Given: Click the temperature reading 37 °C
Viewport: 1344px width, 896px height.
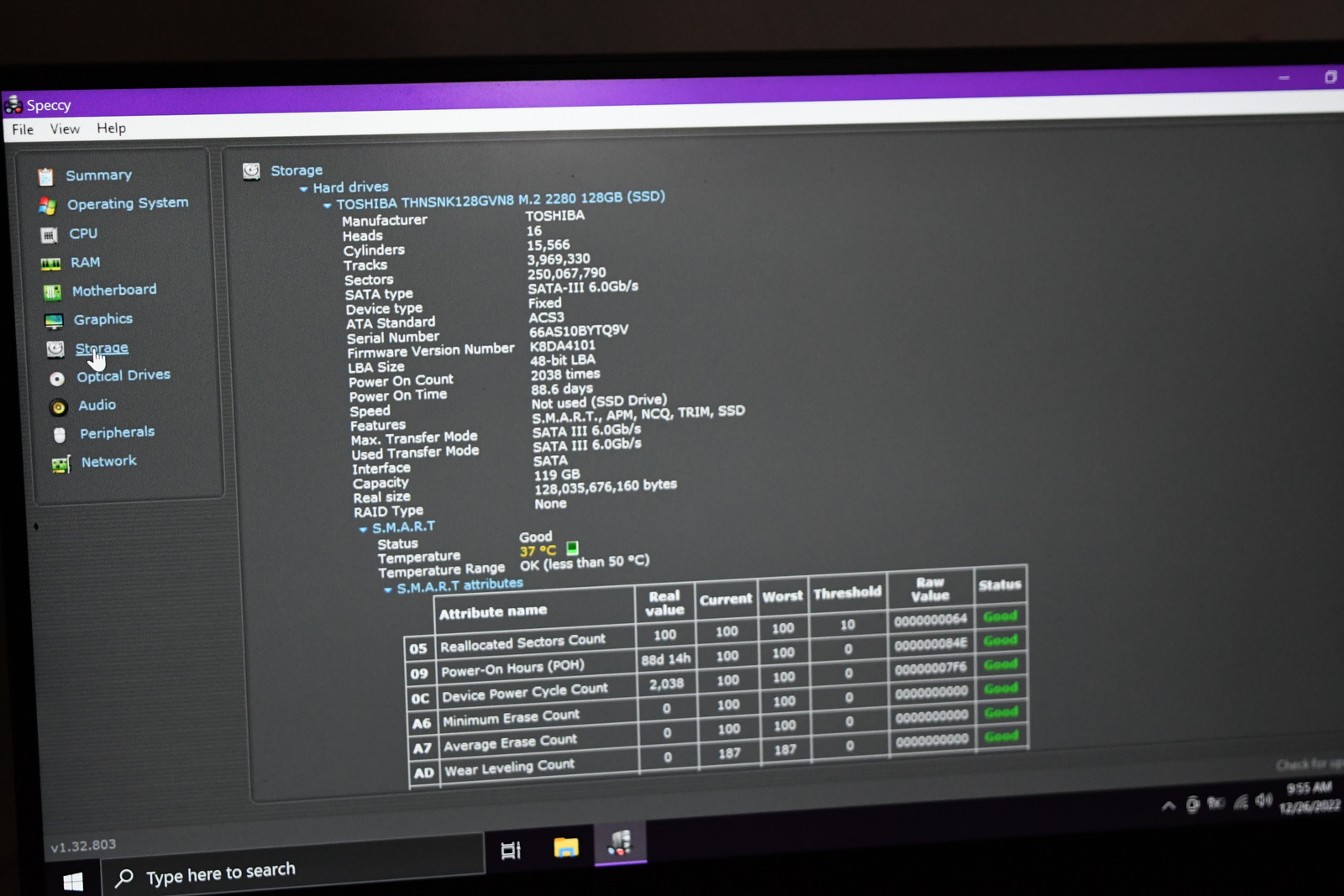Looking at the screenshot, I should pos(538,551).
